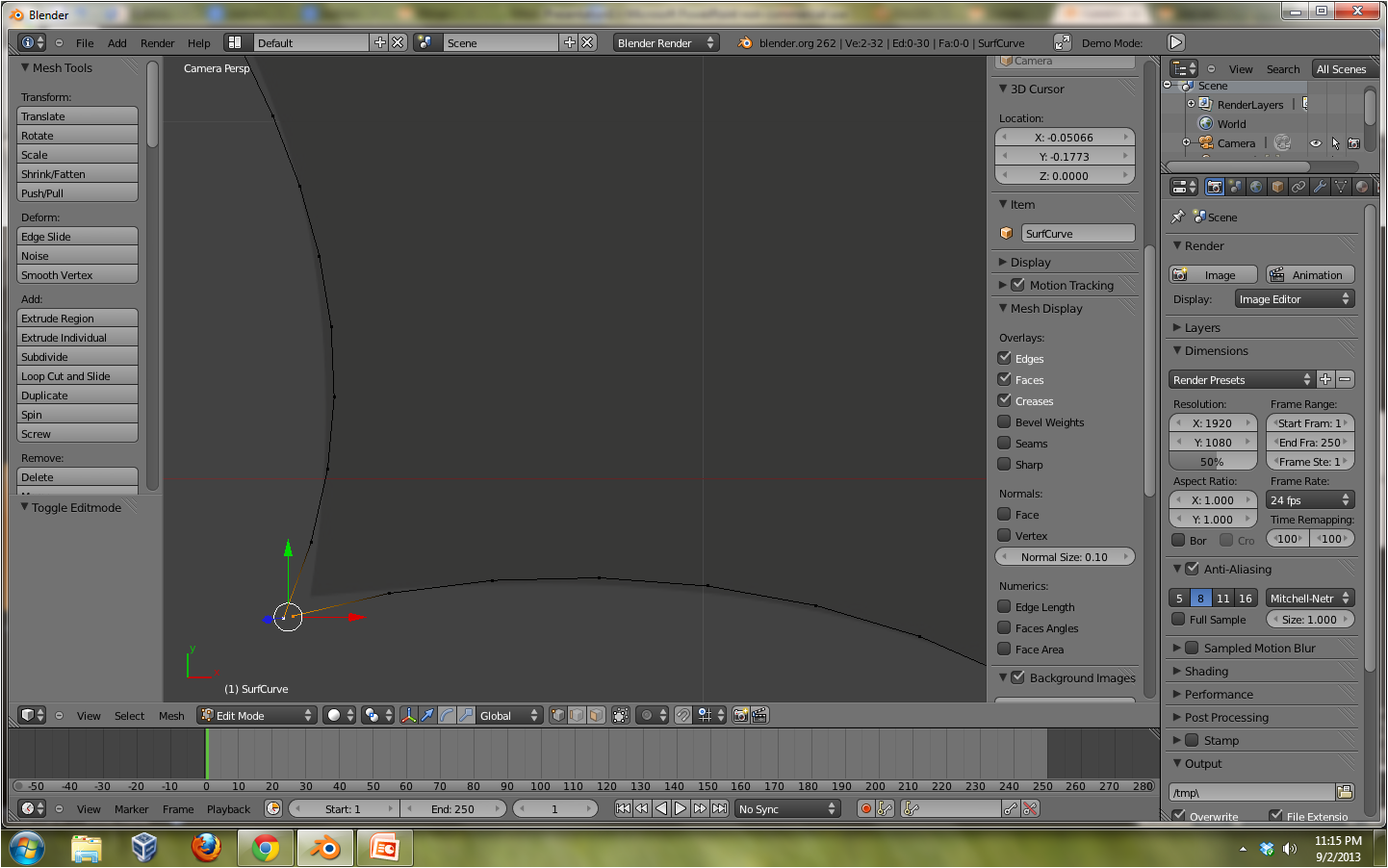Open the Object Constraints chain tab
This screenshot has height=868, width=1388.
pyautogui.click(x=1298, y=187)
